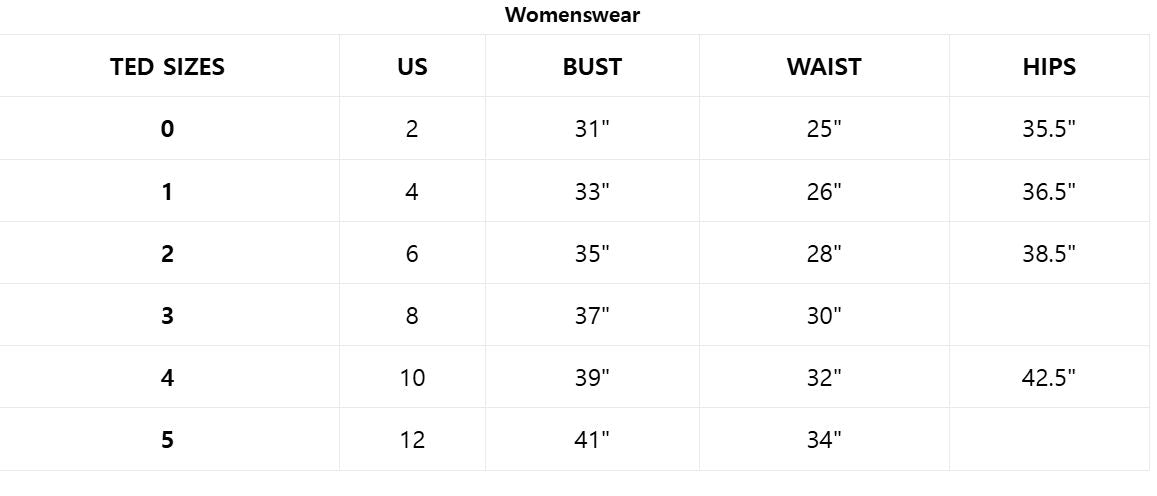Image resolution: width=1157 pixels, height=496 pixels.
Task: Select the 25" waist measurement cell
Action: pyautogui.click(x=824, y=129)
